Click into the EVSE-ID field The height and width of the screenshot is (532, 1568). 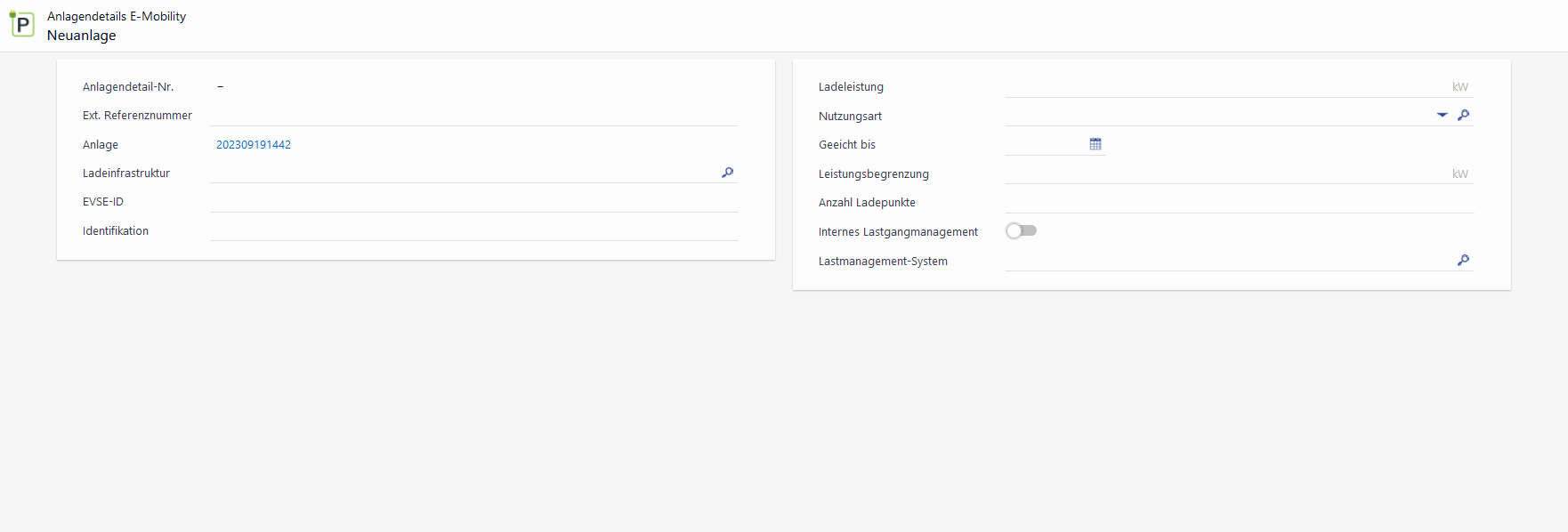pyautogui.click(x=473, y=202)
